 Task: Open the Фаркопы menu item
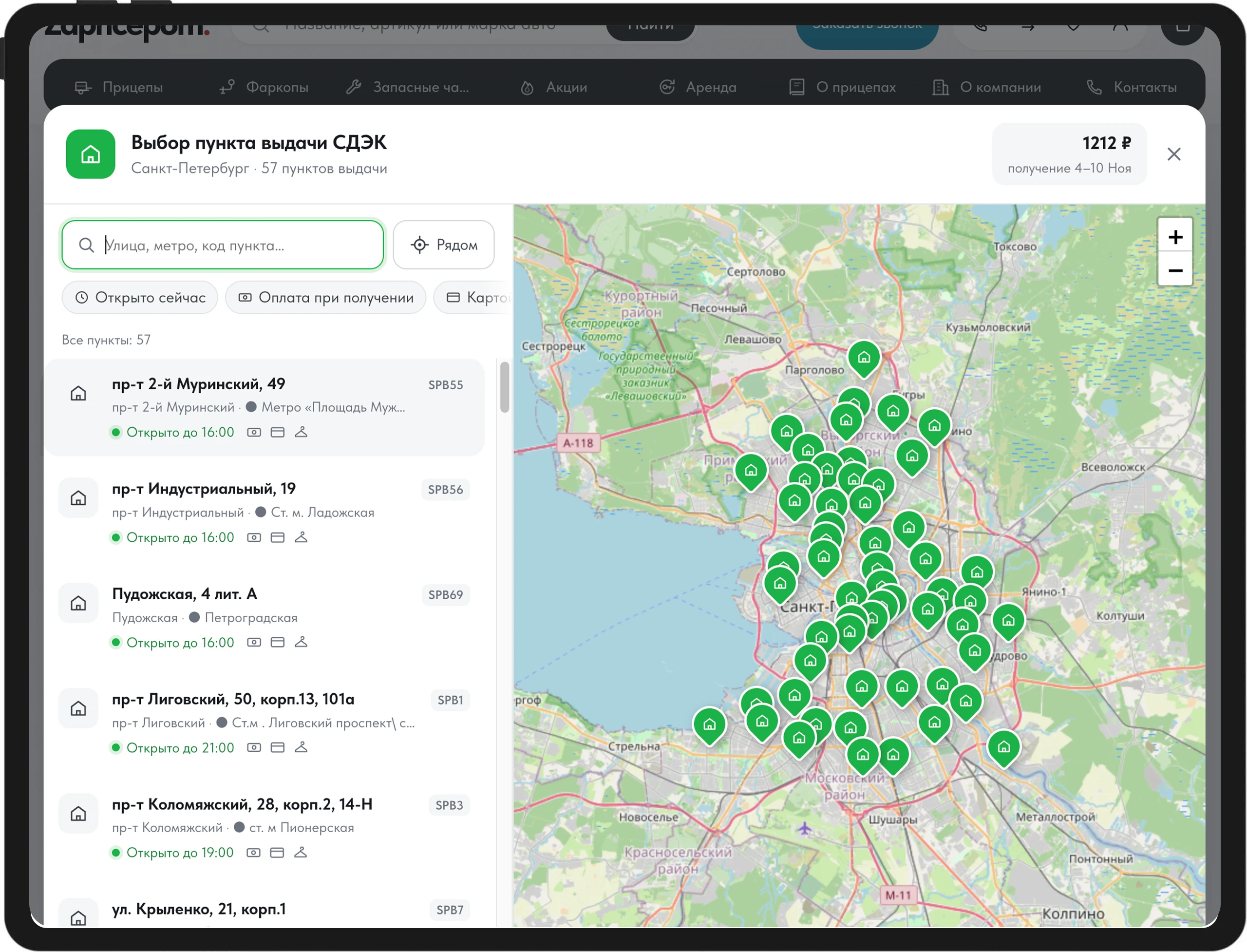(264, 87)
